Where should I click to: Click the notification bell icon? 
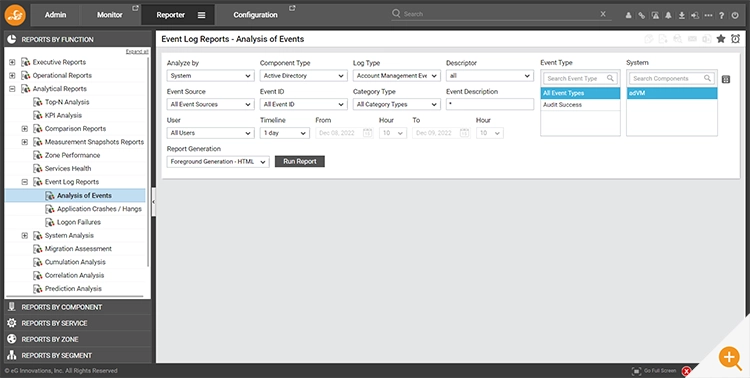668,15
